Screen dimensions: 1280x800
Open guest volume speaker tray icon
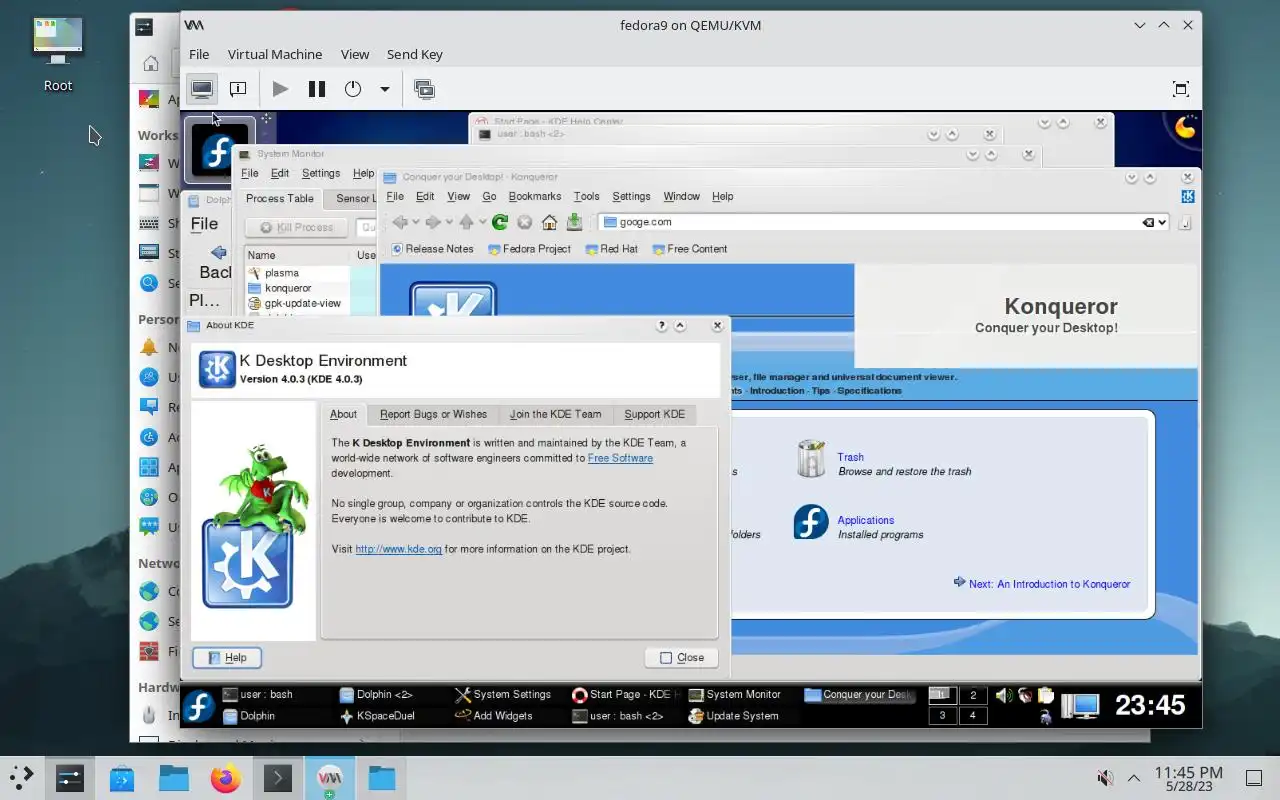point(1004,695)
